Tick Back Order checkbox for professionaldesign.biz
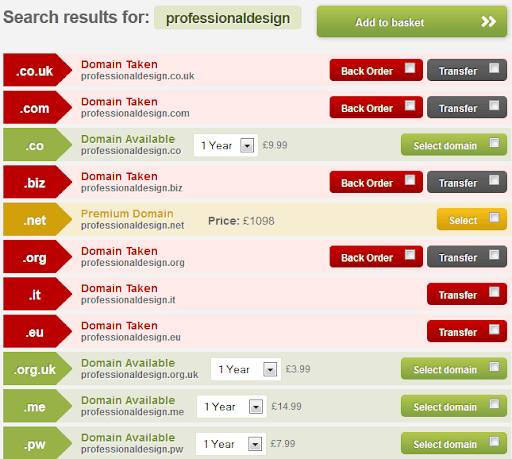 (410, 180)
